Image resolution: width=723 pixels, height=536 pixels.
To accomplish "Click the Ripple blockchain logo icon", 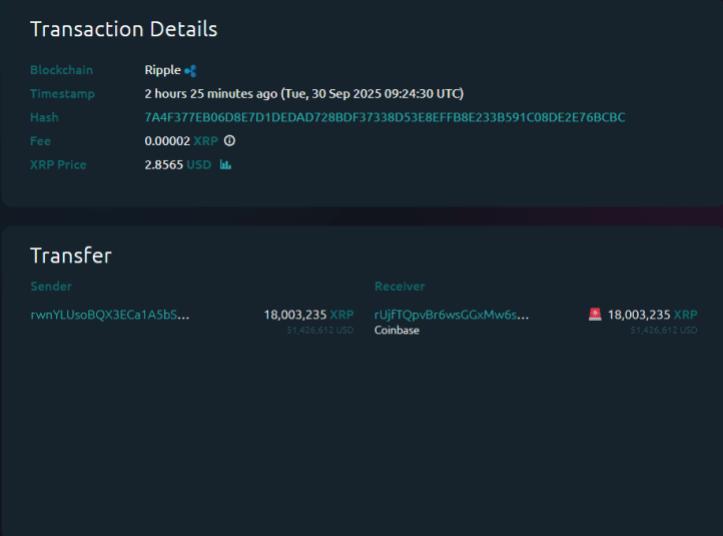I will point(191,71).
